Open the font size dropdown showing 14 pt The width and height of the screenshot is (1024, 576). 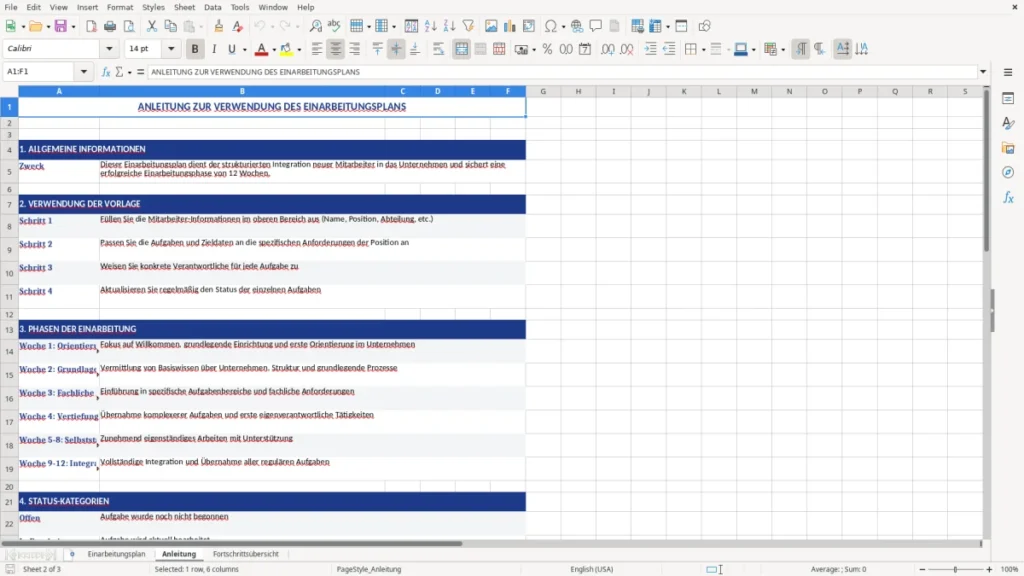pos(171,48)
